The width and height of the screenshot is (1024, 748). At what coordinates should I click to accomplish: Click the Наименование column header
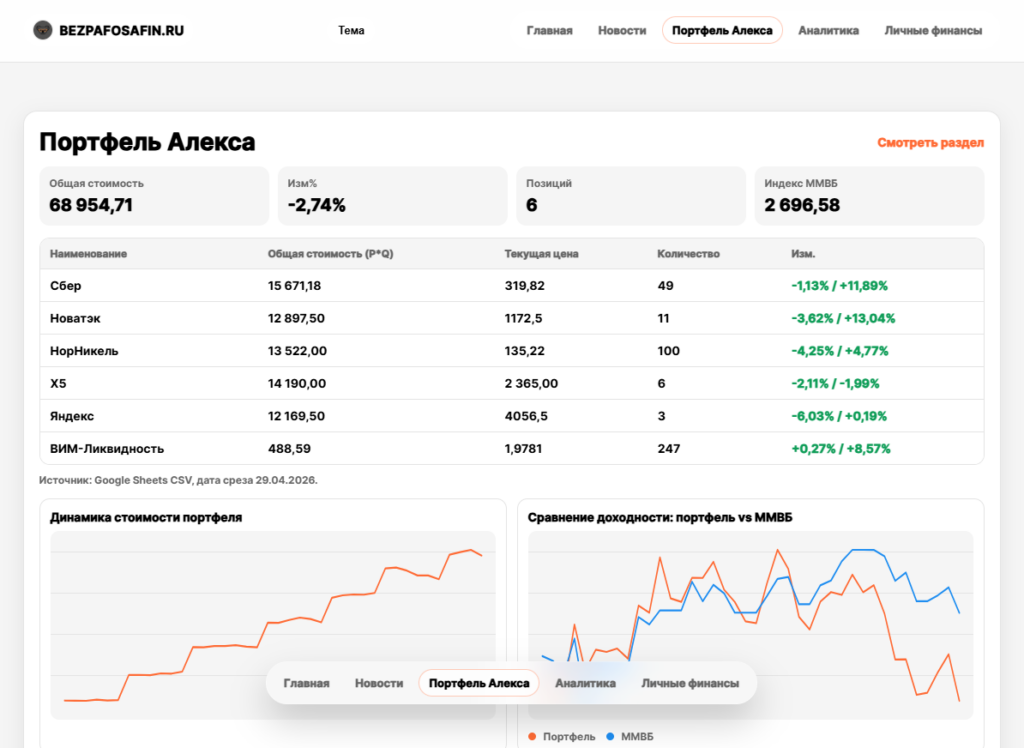pos(88,253)
